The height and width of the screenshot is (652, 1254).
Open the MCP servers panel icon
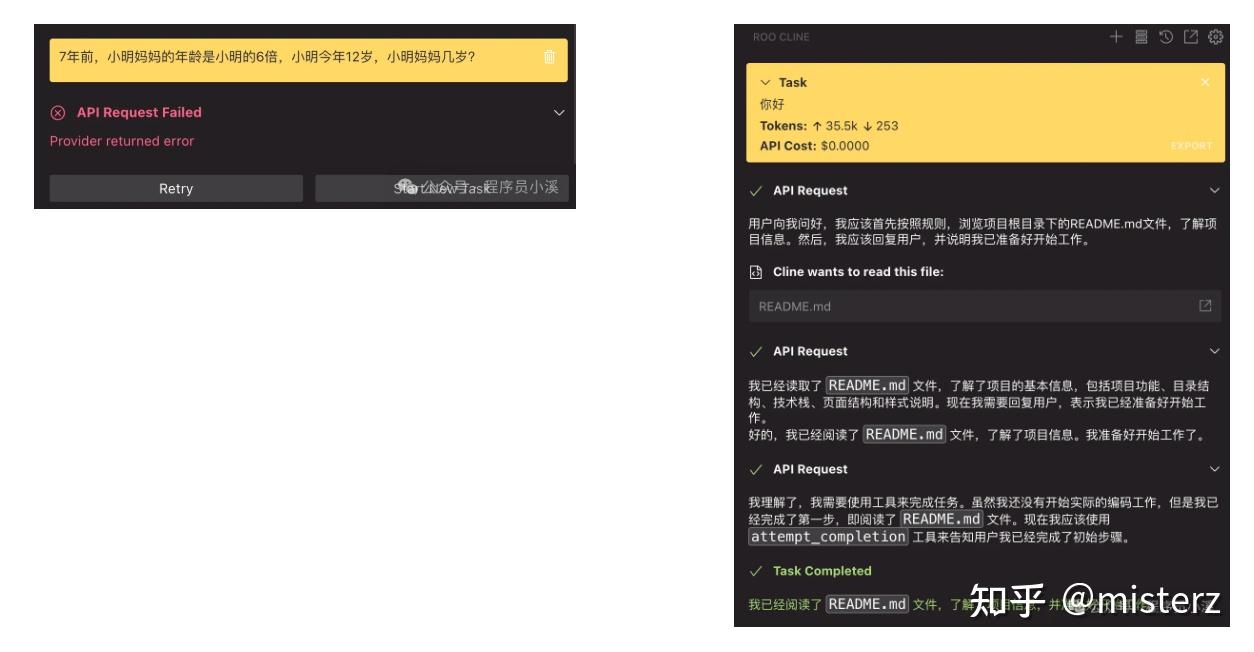click(1141, 37)
